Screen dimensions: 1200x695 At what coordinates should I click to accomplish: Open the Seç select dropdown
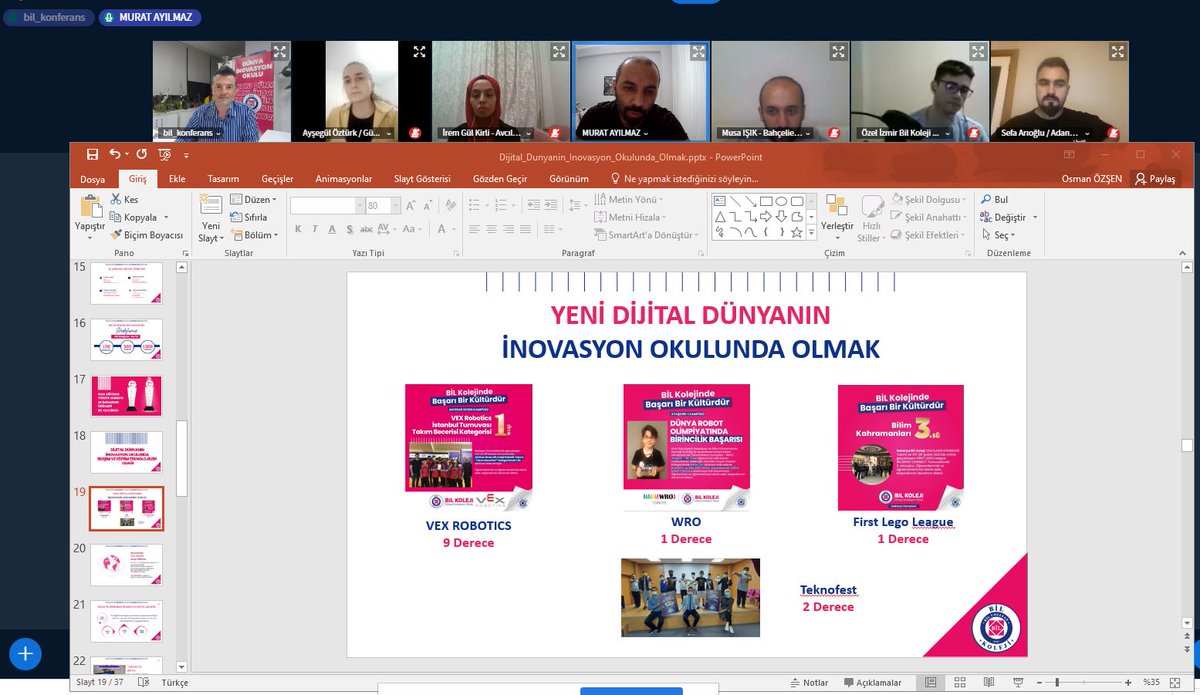tap(998, 235)
